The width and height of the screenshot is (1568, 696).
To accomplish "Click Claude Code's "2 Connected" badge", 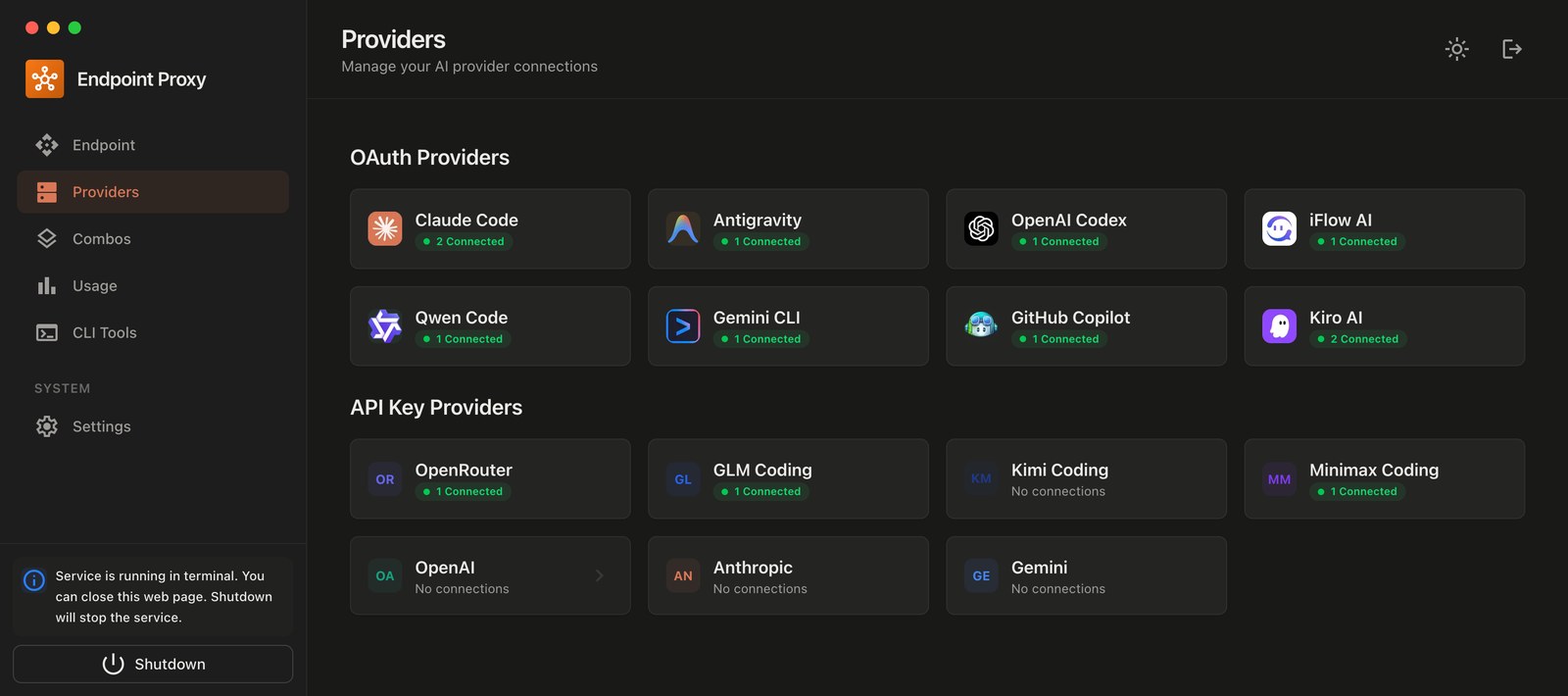I will (464, 242).
